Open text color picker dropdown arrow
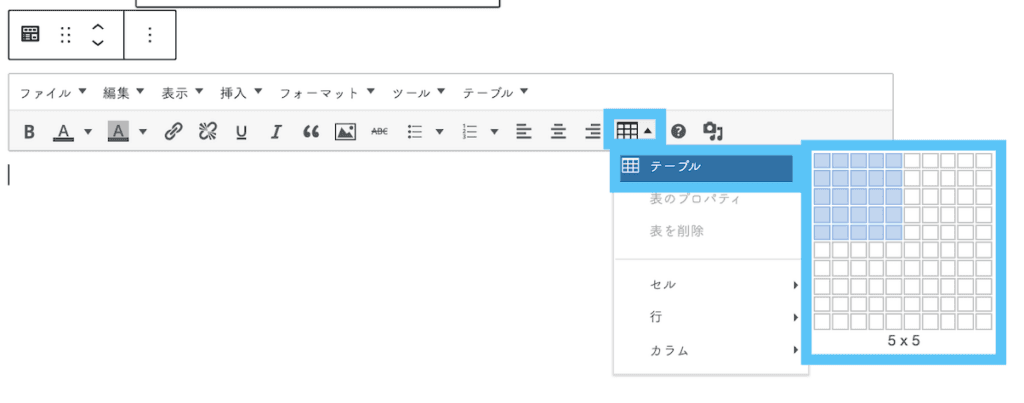The height and width of the screenshot is (403, 1024). (x=88, y=132)
